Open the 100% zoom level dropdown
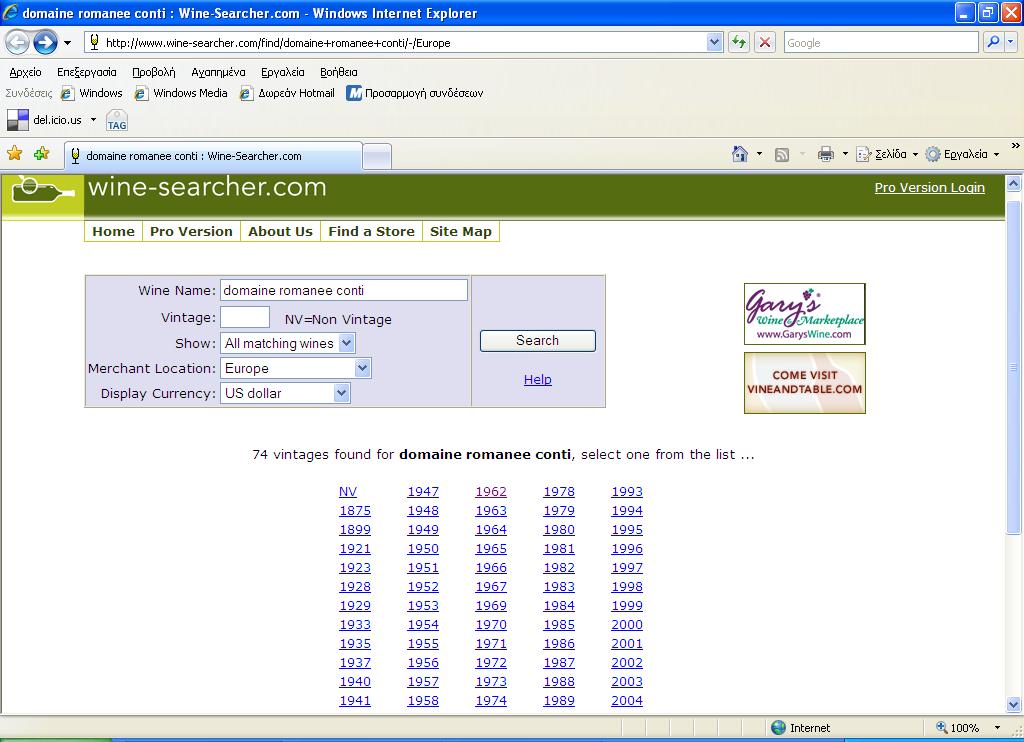This screenshot has width=1024, height=742. pyautogui.click(x=997, y=728)
